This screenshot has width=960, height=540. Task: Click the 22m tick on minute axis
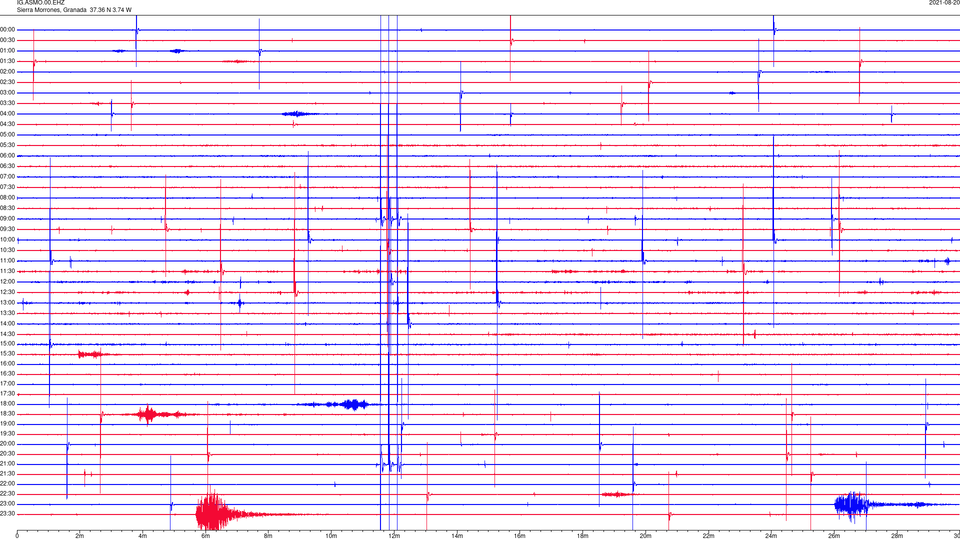click(x=708, y=536)
